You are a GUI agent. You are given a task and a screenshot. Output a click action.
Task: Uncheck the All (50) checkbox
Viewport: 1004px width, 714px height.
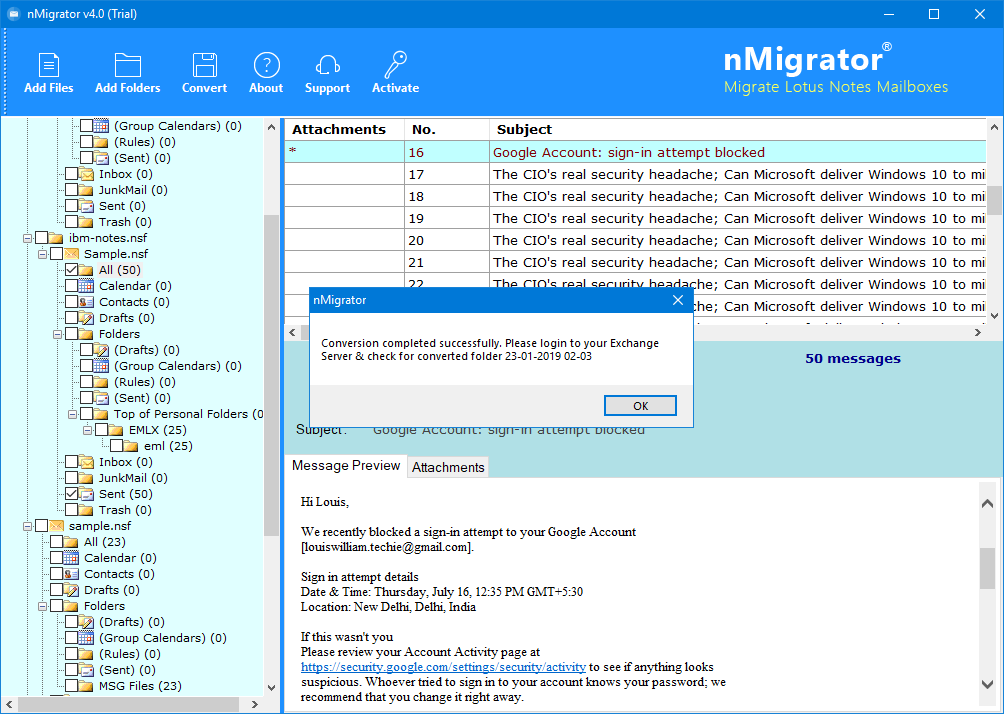(x=72, y=270)
